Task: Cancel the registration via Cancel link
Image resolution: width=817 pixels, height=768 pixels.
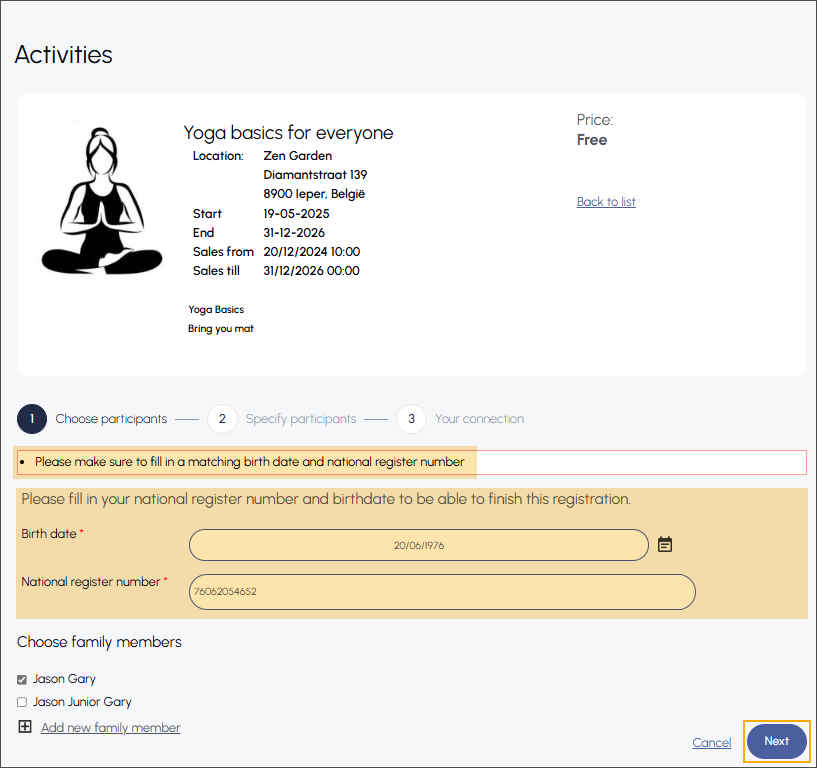Action: (x=711, y=742)
